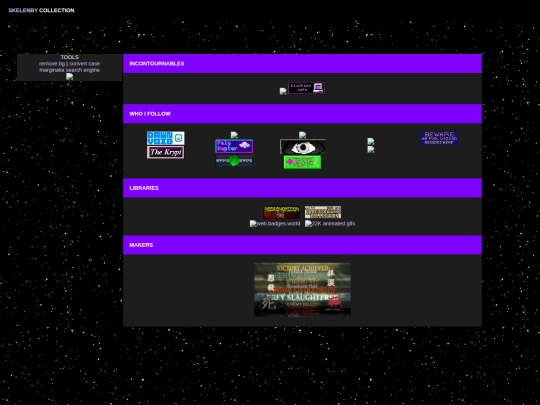Click the beige library badge beside Necronomicon
Image resolution: width=540 pixels, height=405 pixels.
(323, 212)
